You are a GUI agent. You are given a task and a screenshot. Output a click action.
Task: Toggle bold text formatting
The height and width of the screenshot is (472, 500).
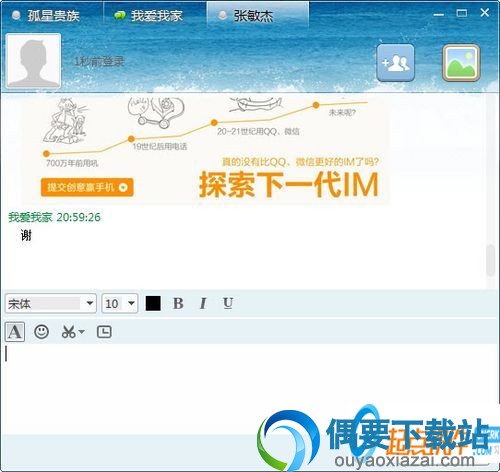point(178,303)
